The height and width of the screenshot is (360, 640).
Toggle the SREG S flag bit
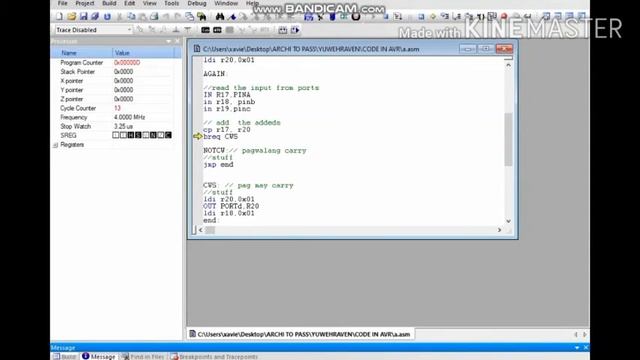[x=138, y=135]
